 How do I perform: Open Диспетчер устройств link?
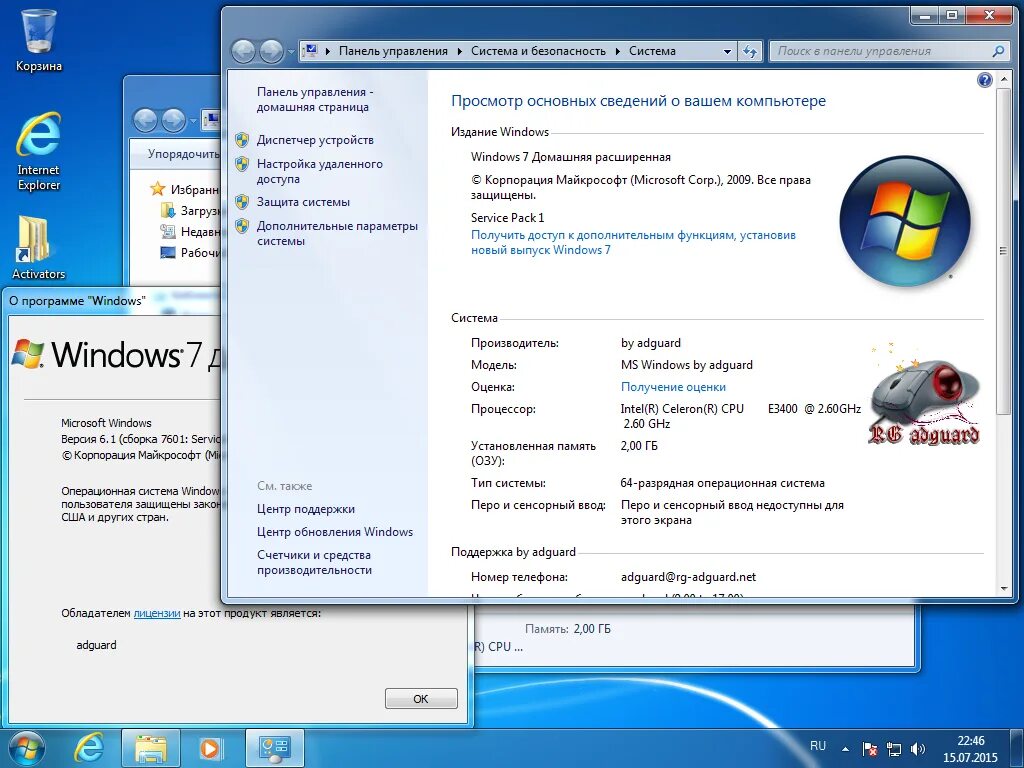coord(315,140)
